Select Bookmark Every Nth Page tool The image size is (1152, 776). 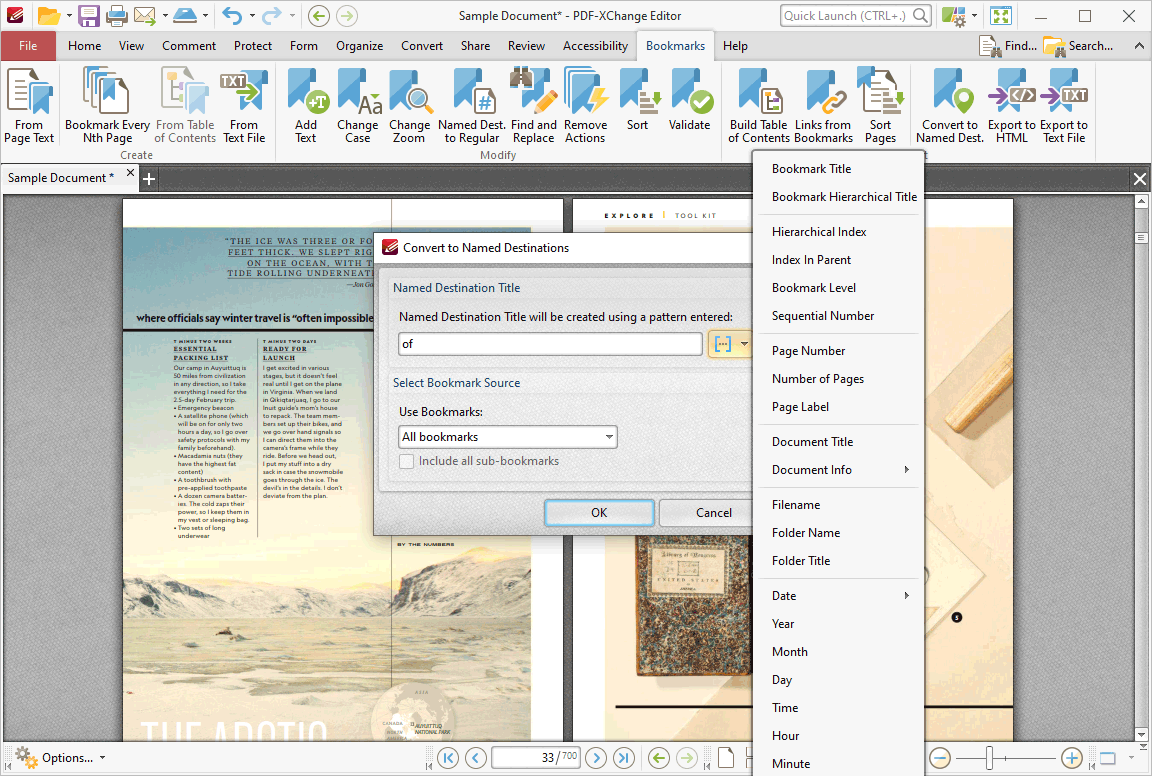click(x=107, y=106)
